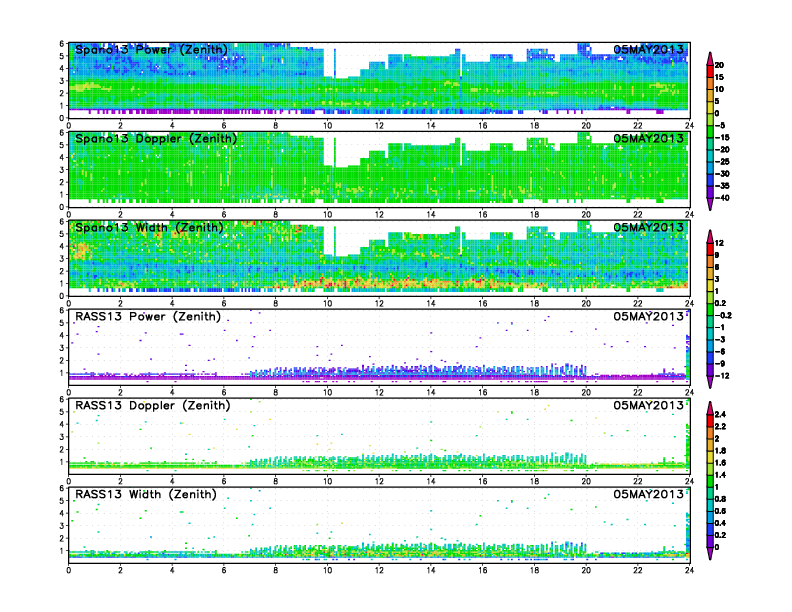Click the "Spano13 Width (Zenith)" panel title

point(149,227)
